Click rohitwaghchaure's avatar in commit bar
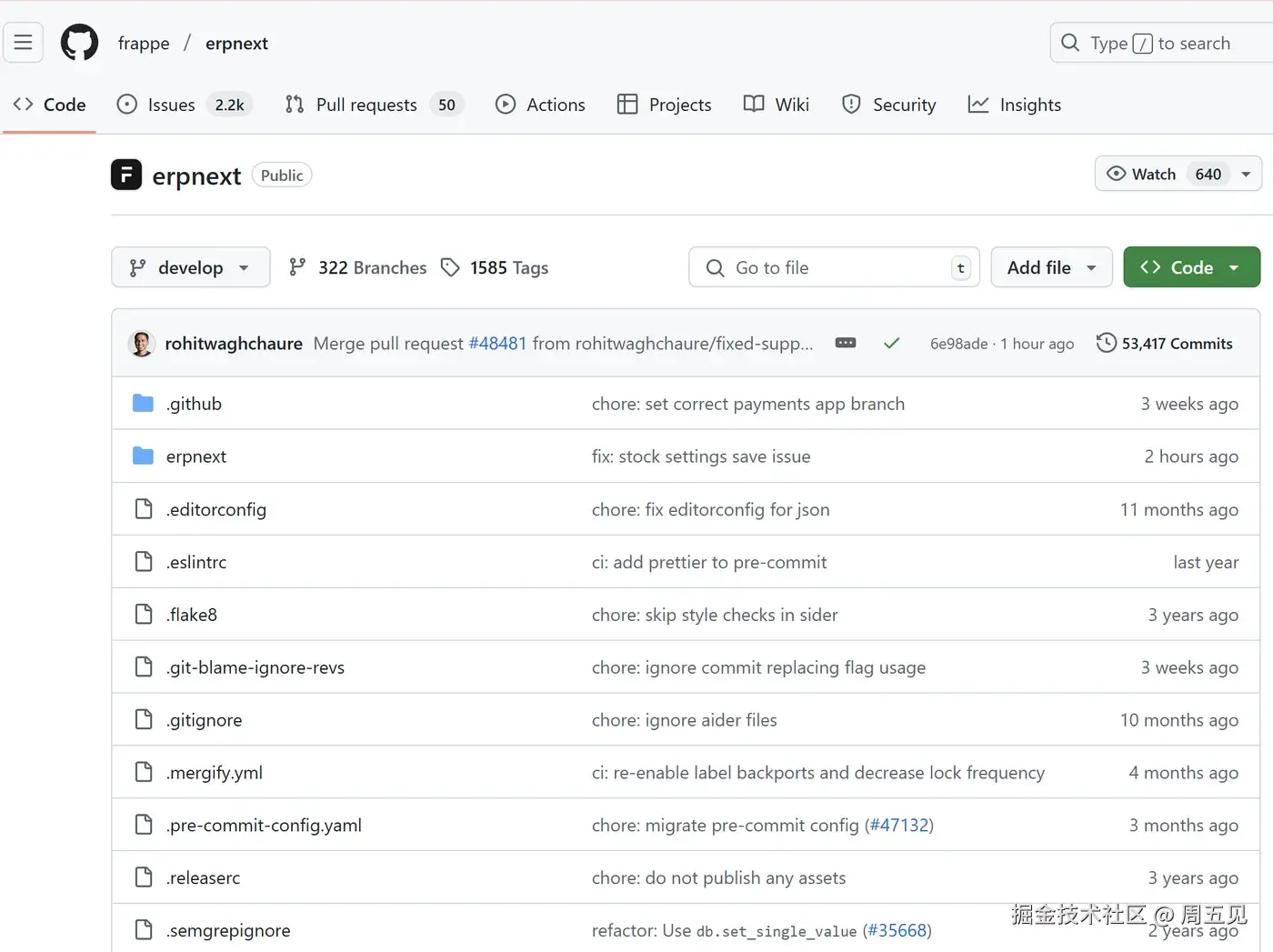Image resolution: width=1273 pixels, height=952 pixels. click(x=142, y=344)
